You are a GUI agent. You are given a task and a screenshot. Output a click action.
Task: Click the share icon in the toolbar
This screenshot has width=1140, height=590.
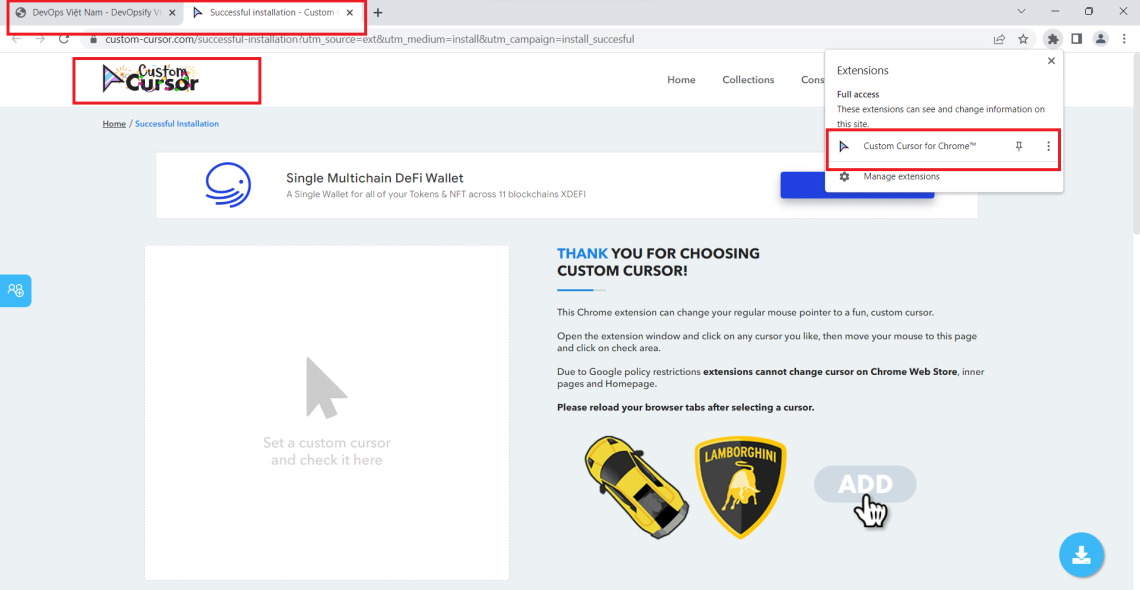pyautogui.click(x=998, y=39)
